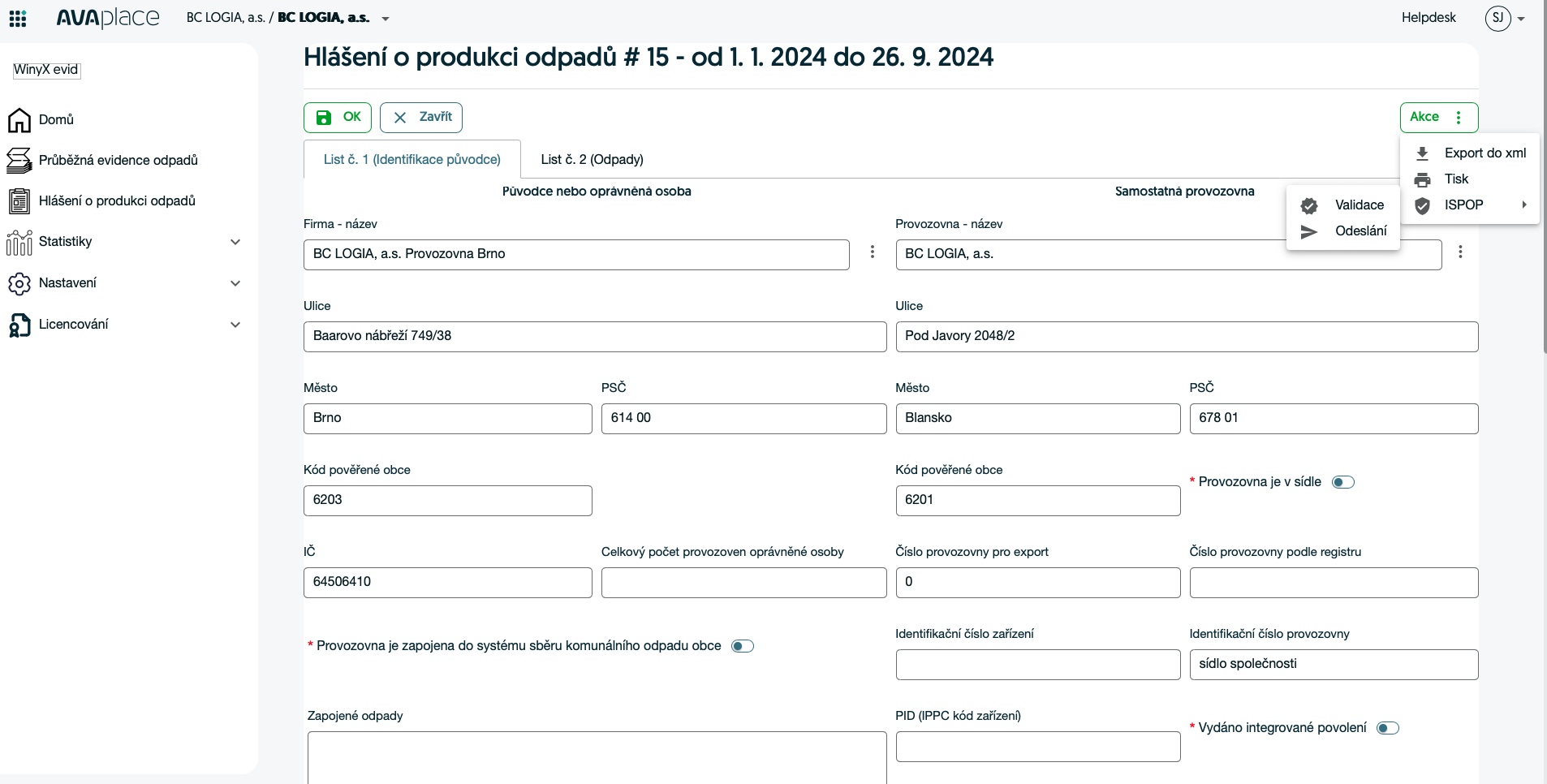Click Identifikační číslo zařízení field
Screen dimensions: 1547x784
pyautogui.click(x=1038, y=665)
